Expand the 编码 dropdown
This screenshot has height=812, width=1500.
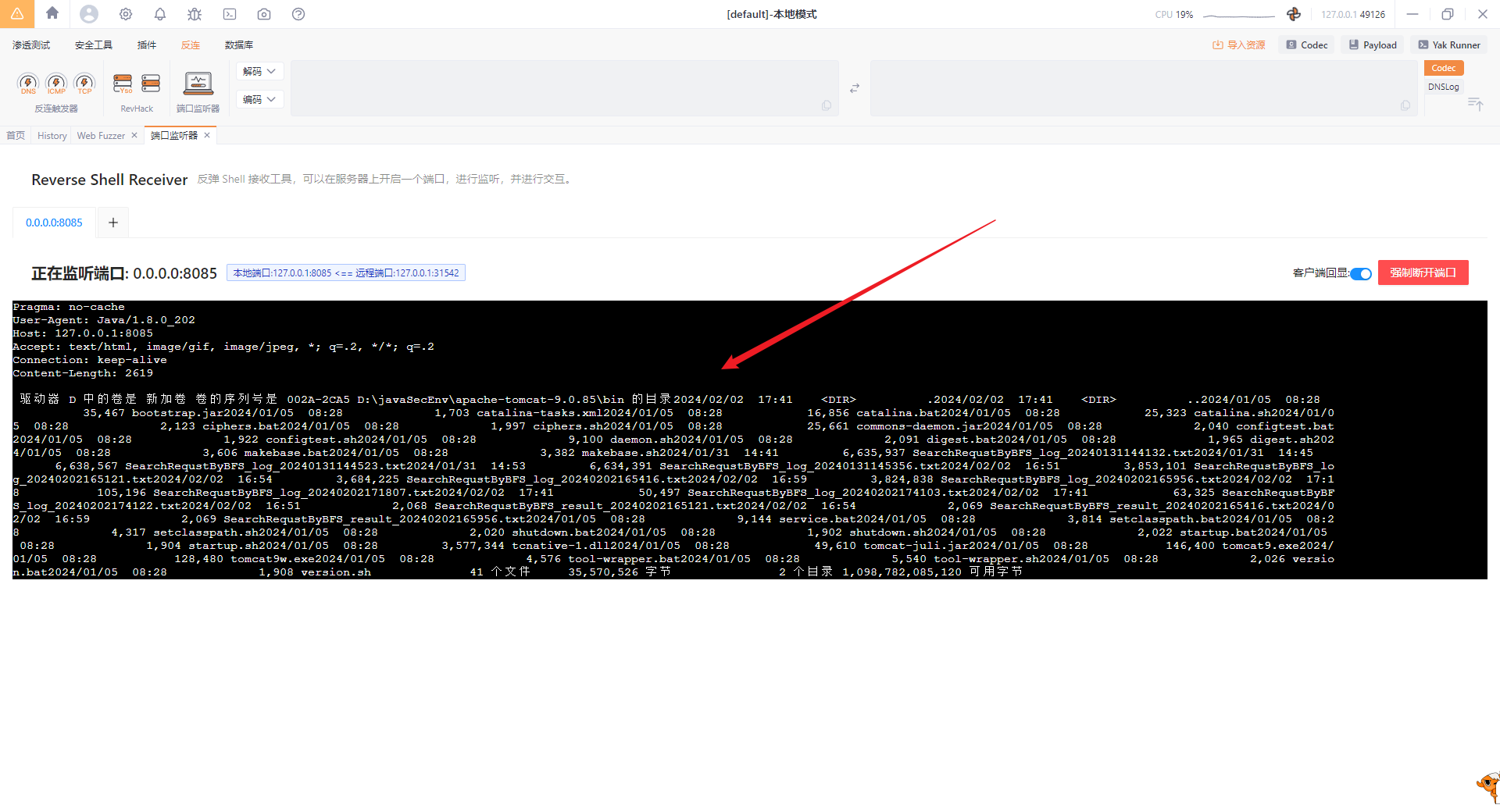pyautogui.click(x=259, y=99)
